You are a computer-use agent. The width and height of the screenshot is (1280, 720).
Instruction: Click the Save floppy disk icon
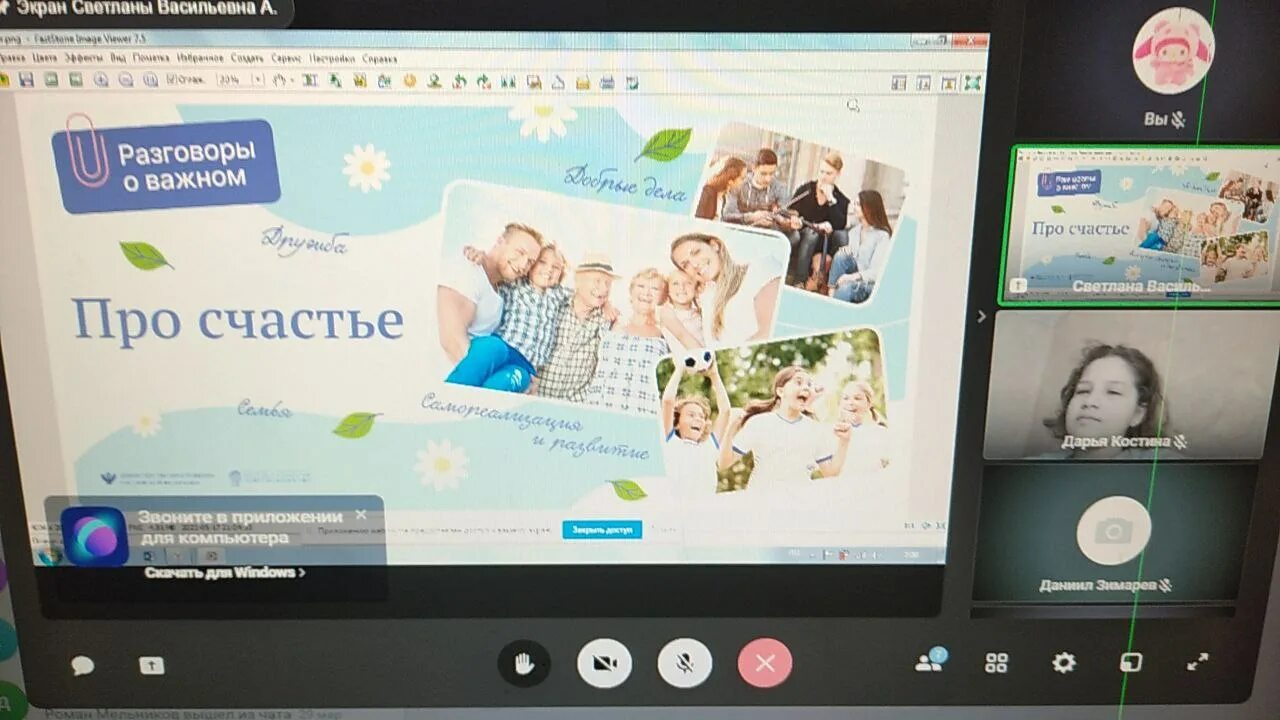coord(26,80)
